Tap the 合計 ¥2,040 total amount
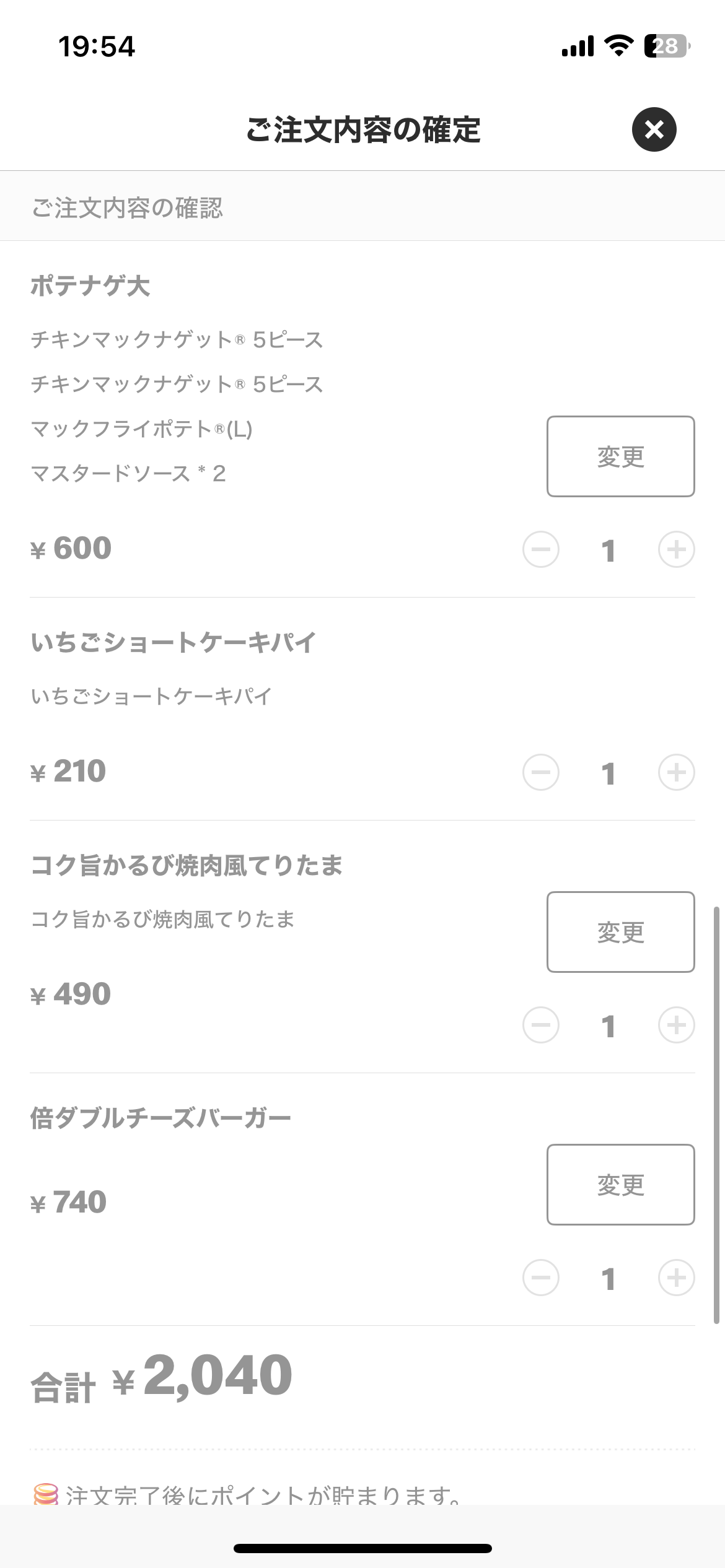Image resolution: width=725 pixels, height=1568 pixels. pyautogui.click(x=162, y=1377)
